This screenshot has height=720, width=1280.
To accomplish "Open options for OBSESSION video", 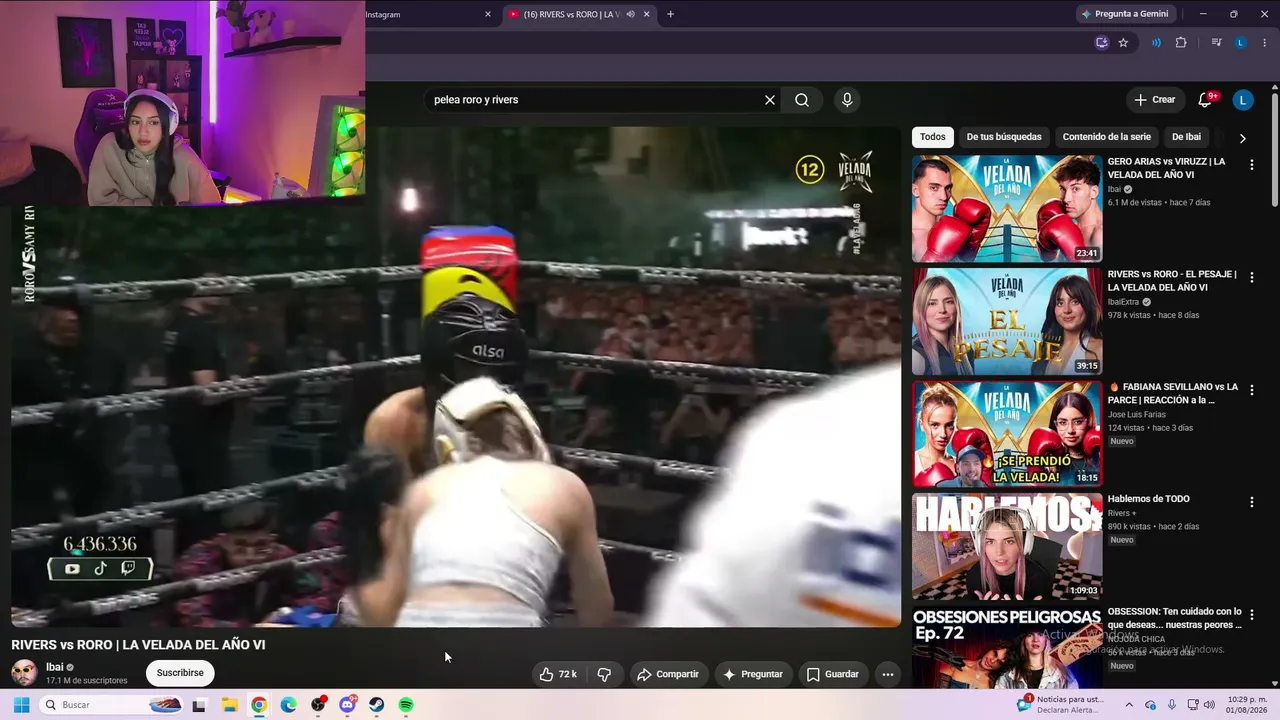I will tap(1251, 615).
